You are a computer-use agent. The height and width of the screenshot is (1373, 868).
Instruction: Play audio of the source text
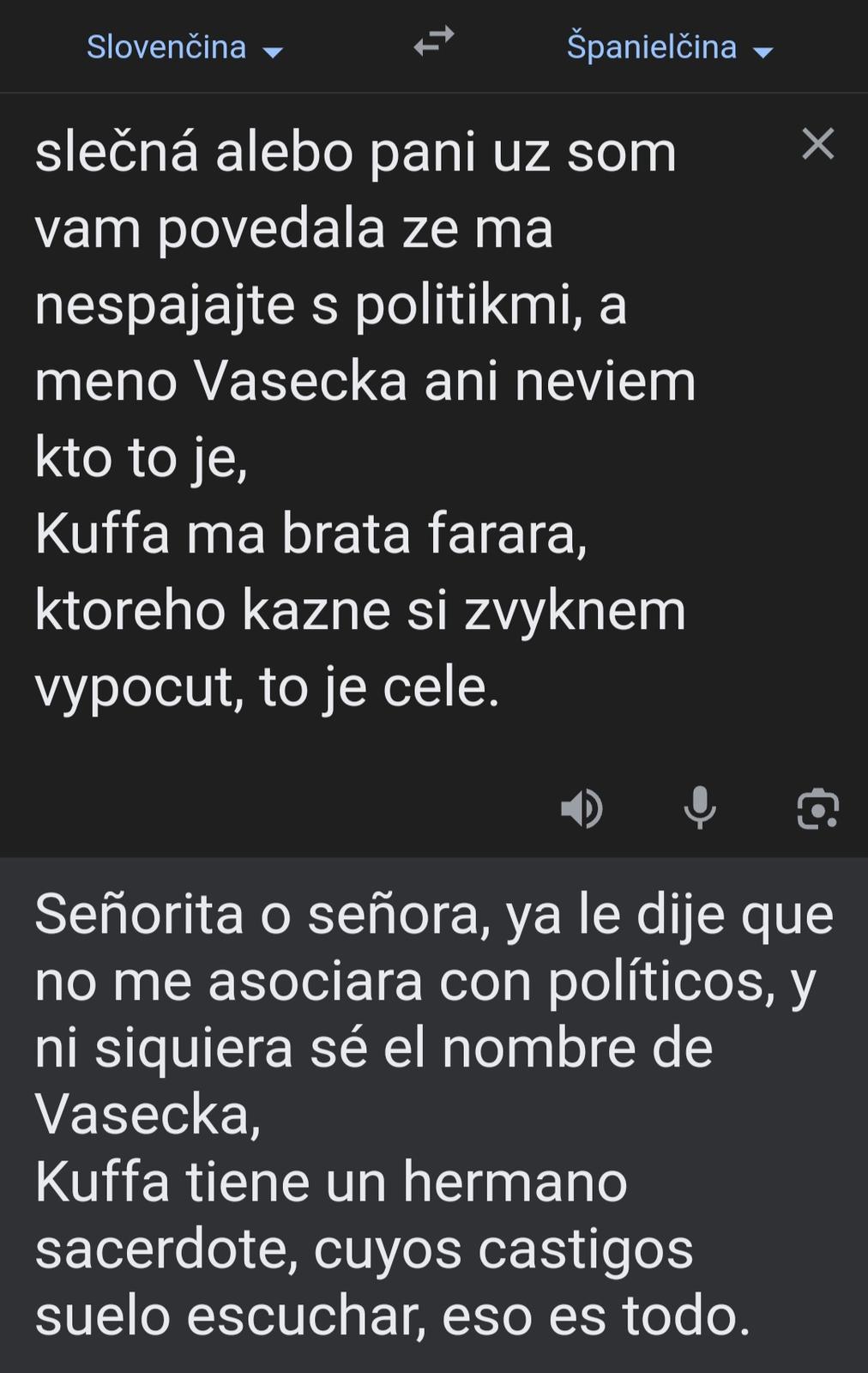click(582, 808)
